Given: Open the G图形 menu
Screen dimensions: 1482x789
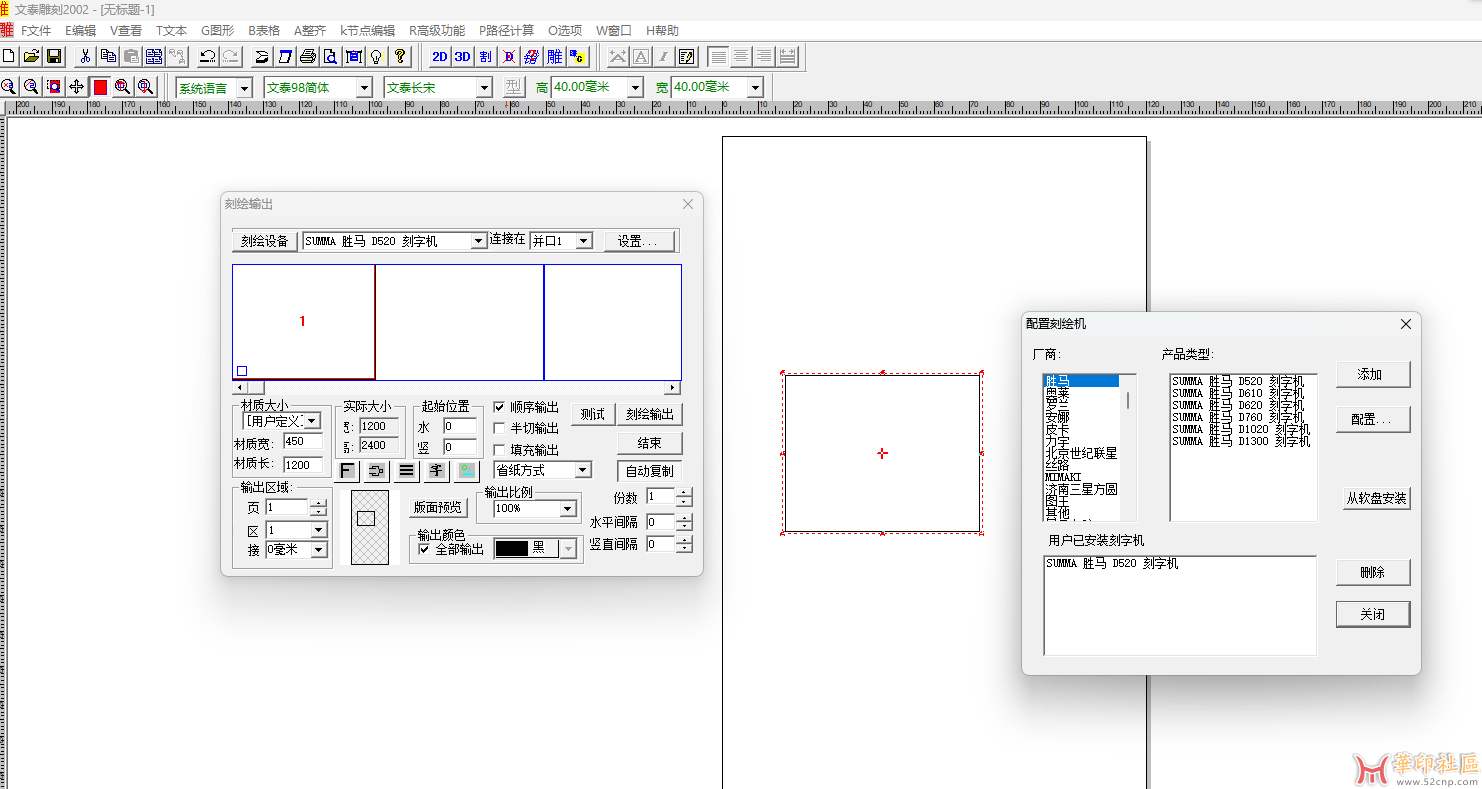Looking at the screenshot, I should (218, 31).
